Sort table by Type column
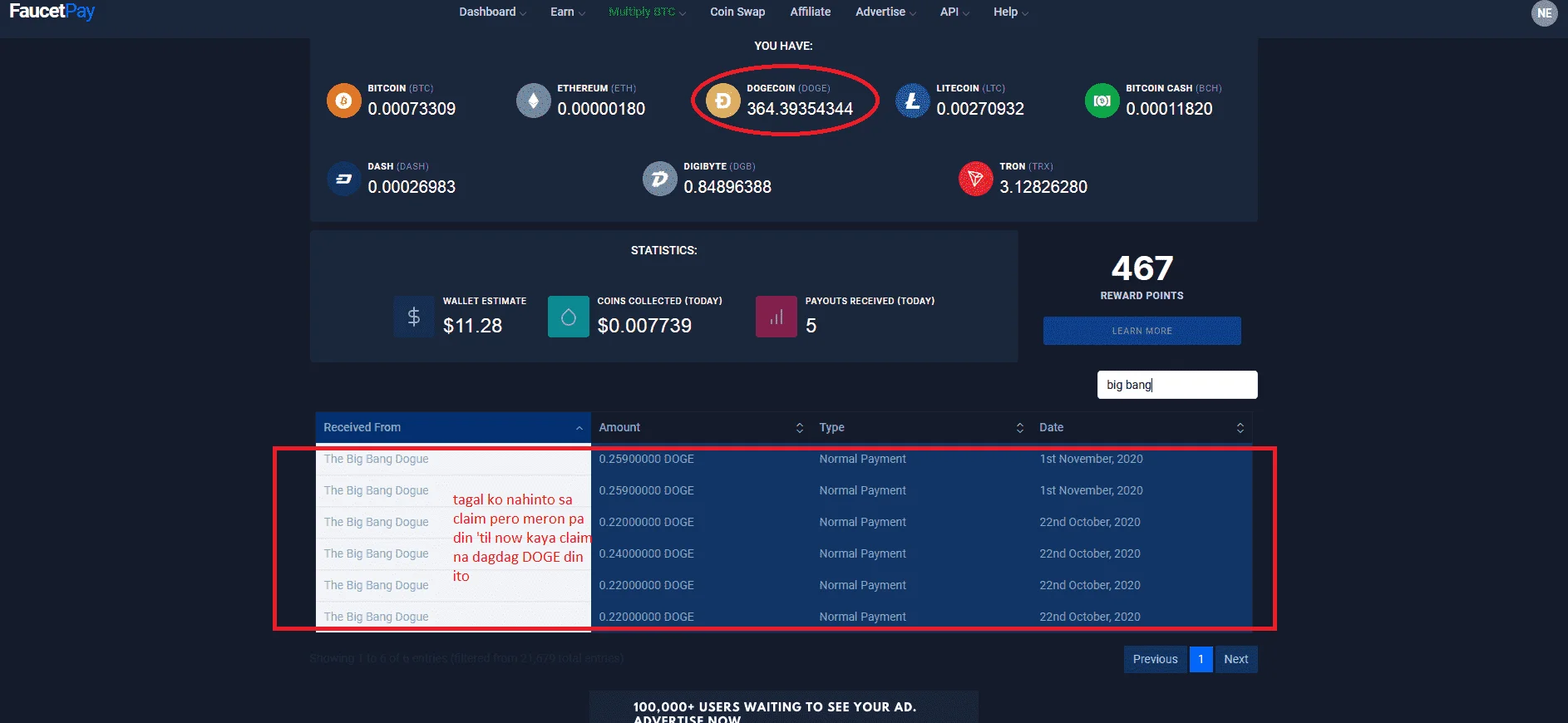The width and height of the screenshot is (1568, 723). (921, 427)
